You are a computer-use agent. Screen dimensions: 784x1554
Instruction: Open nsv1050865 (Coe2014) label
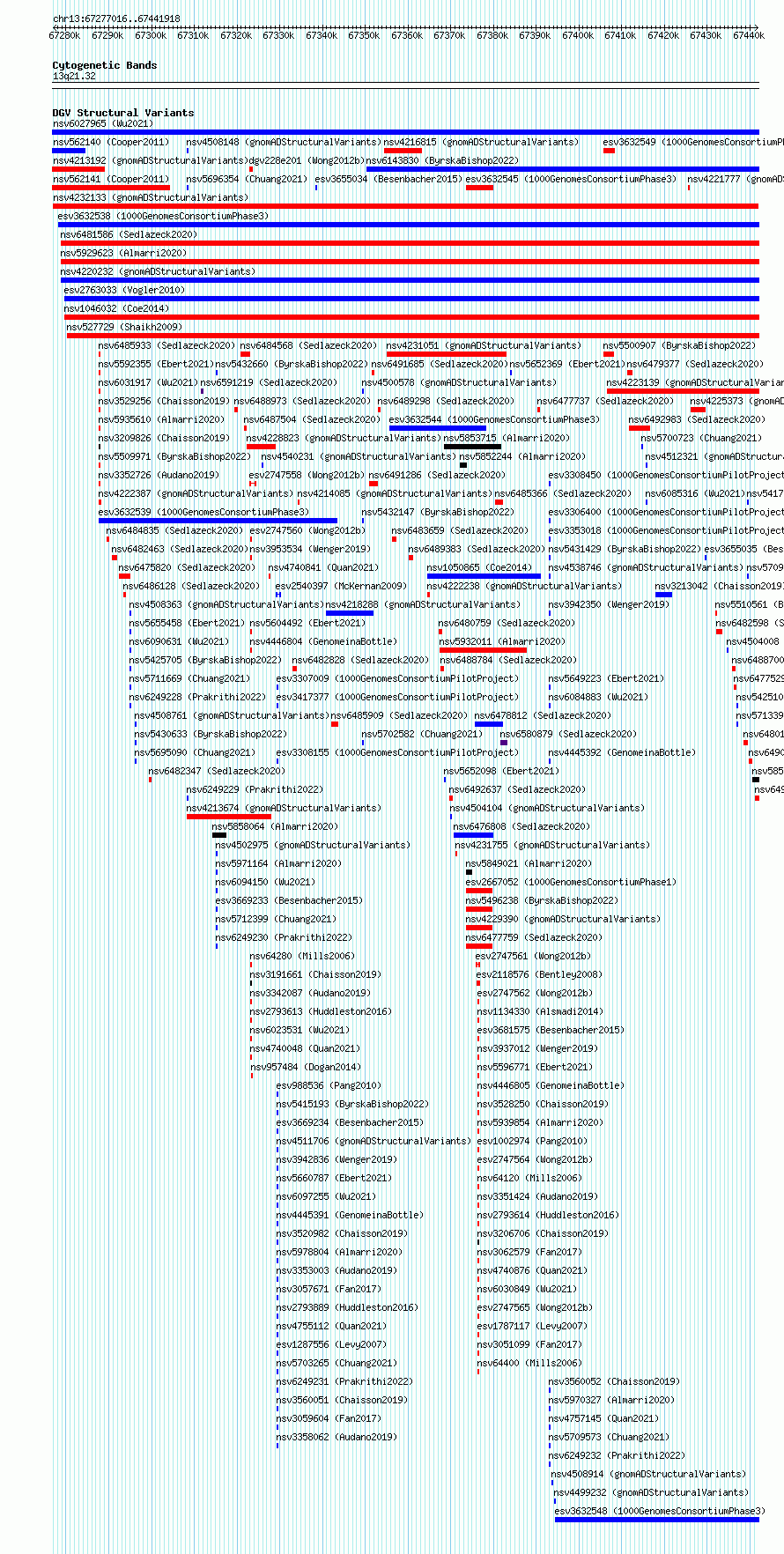[x=481, y=567]
